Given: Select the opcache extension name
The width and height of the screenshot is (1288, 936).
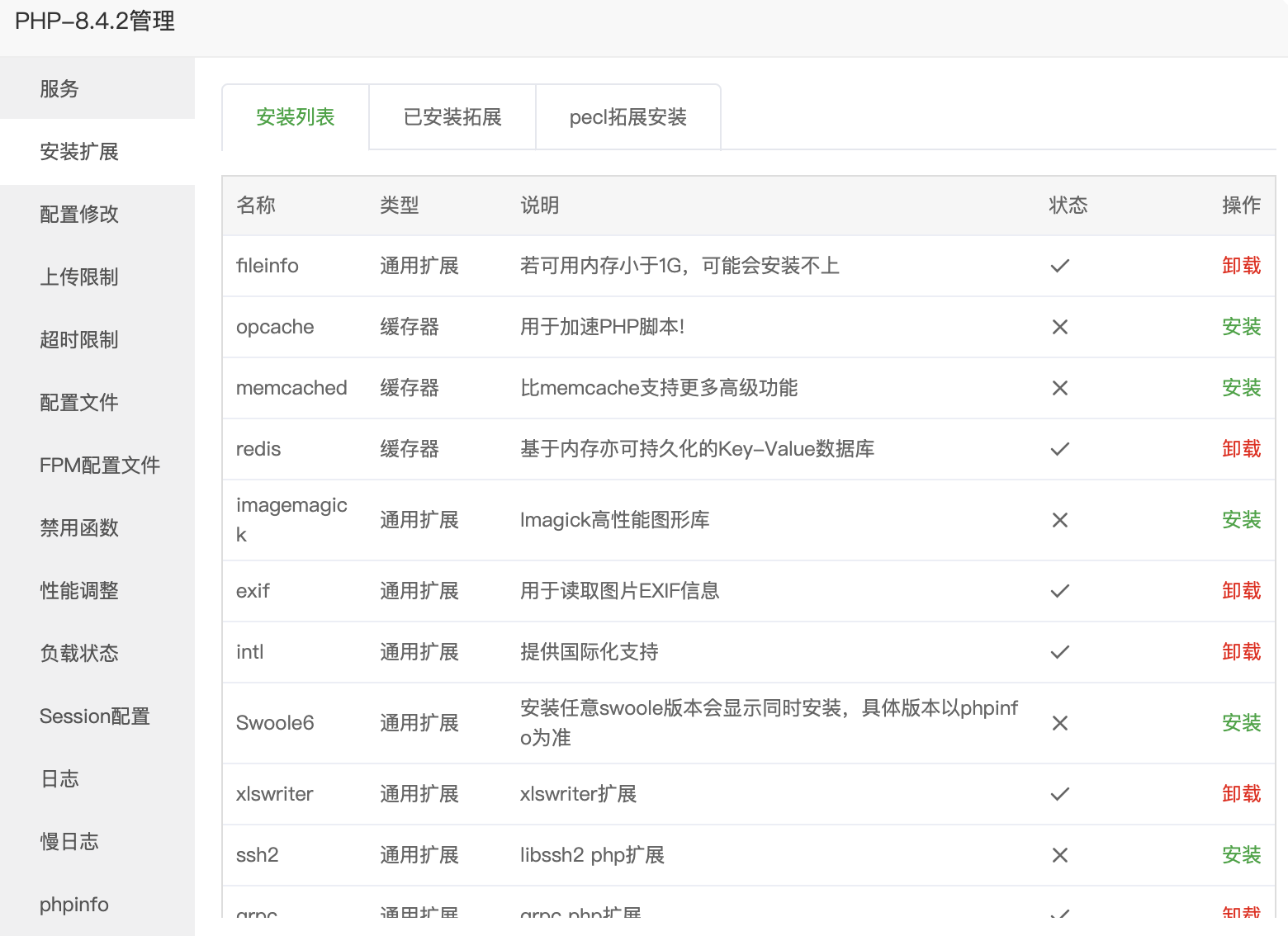Looking at the screenshot, I should [275, 327].
